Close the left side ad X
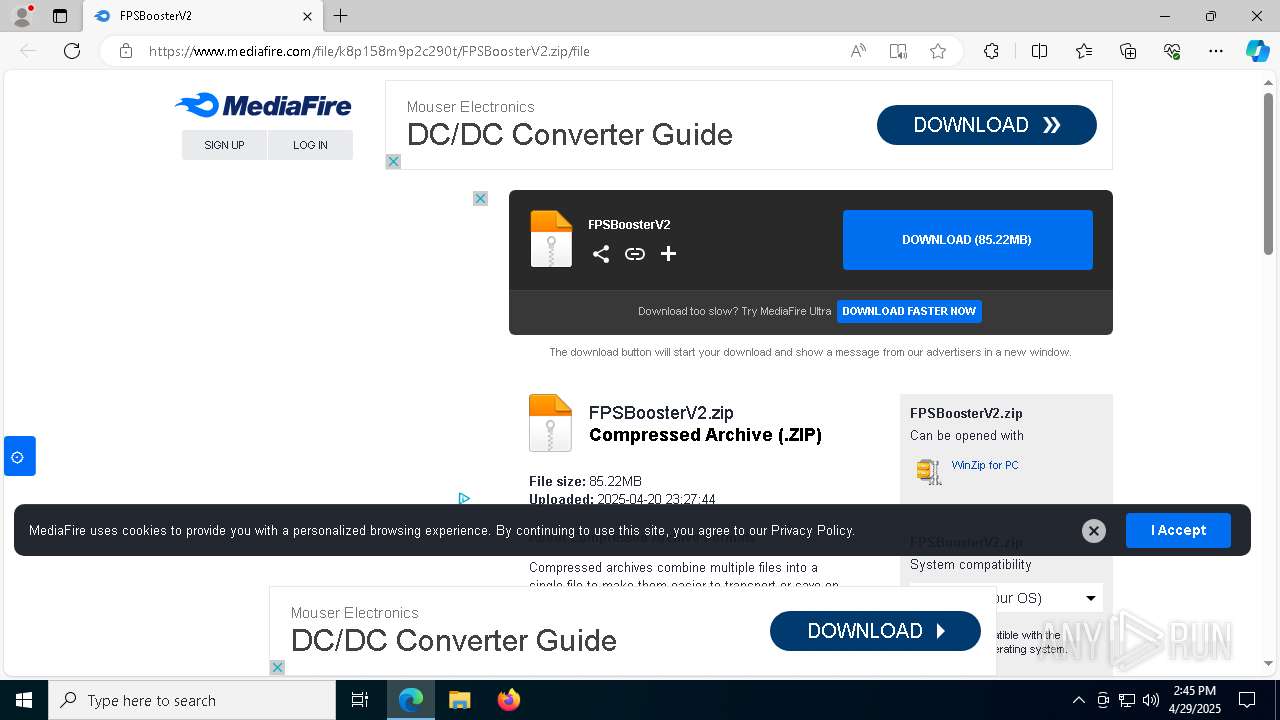Image resolution: width=1280 pixels, height=720 pixels. coord(480,198)
